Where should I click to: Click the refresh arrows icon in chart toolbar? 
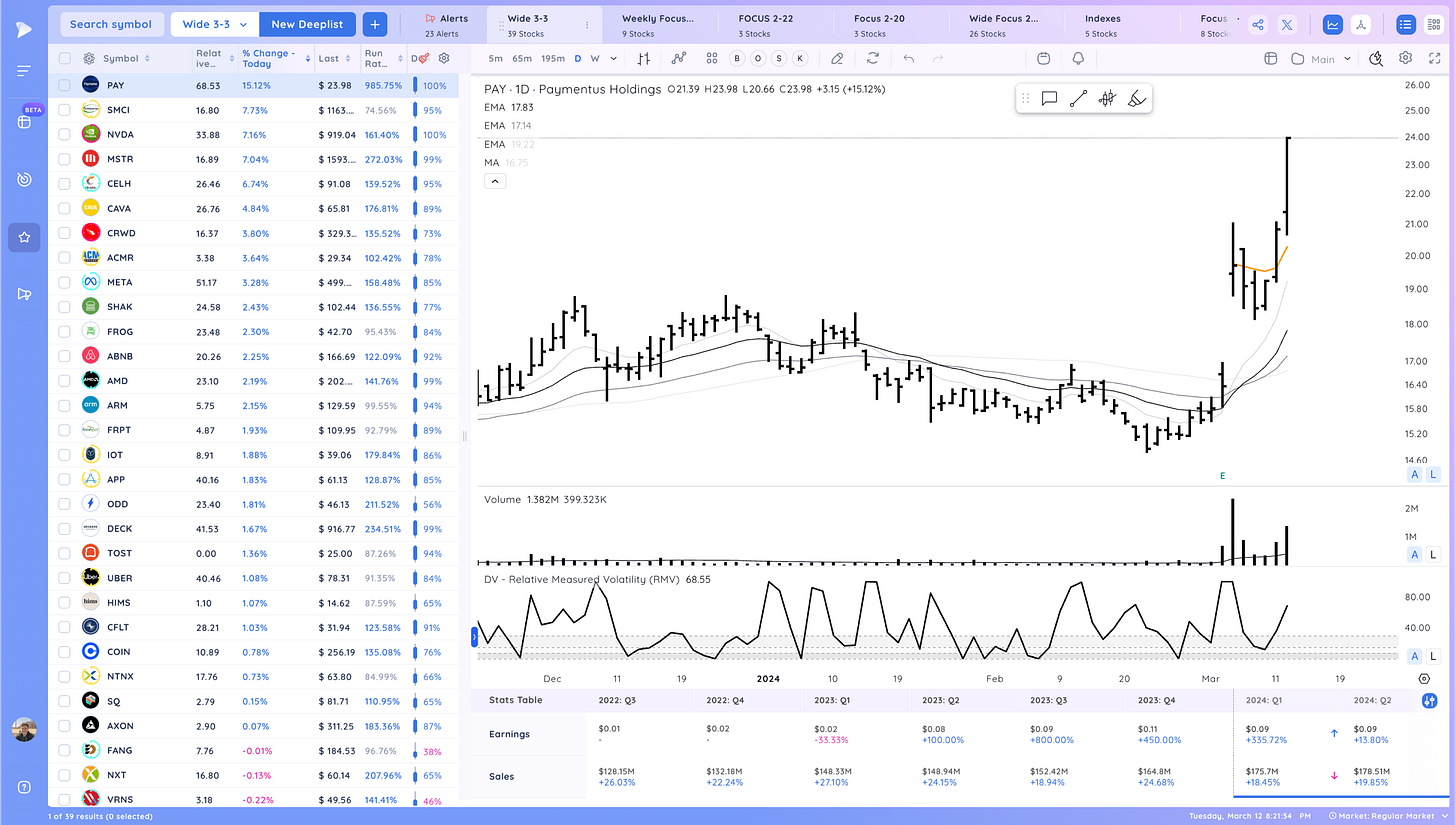coord(873,59)
